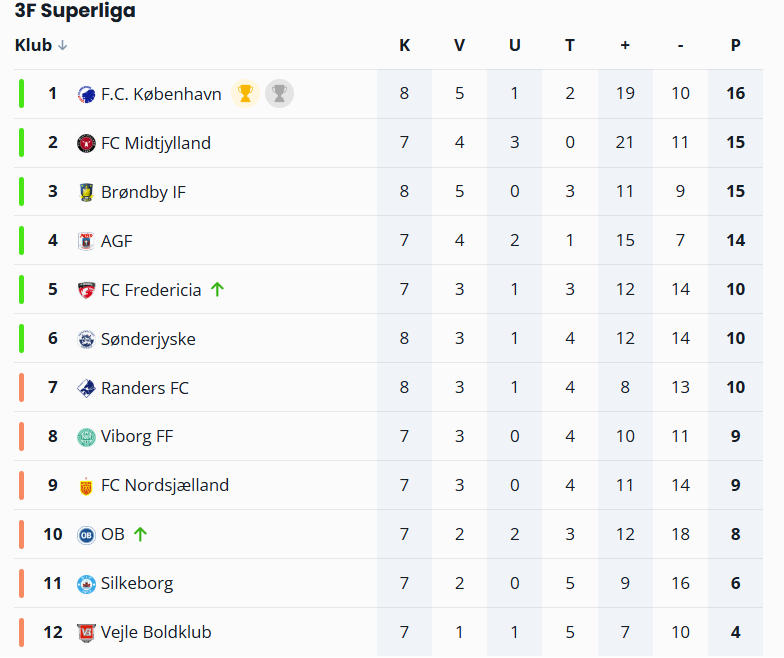
Task: Click the Sønderjyske club crest
Action: point(86,339)
